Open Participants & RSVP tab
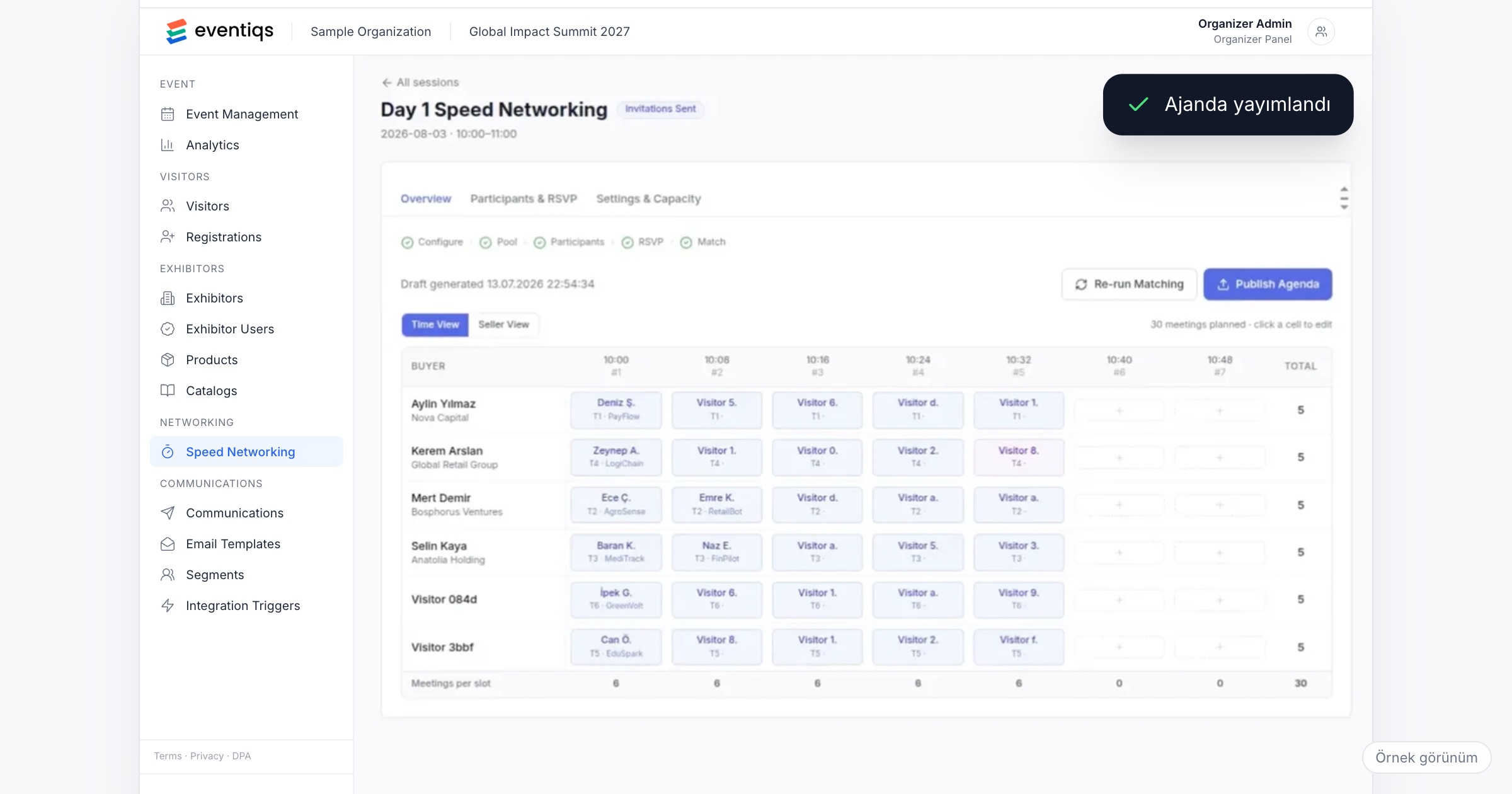 (524, 198)
